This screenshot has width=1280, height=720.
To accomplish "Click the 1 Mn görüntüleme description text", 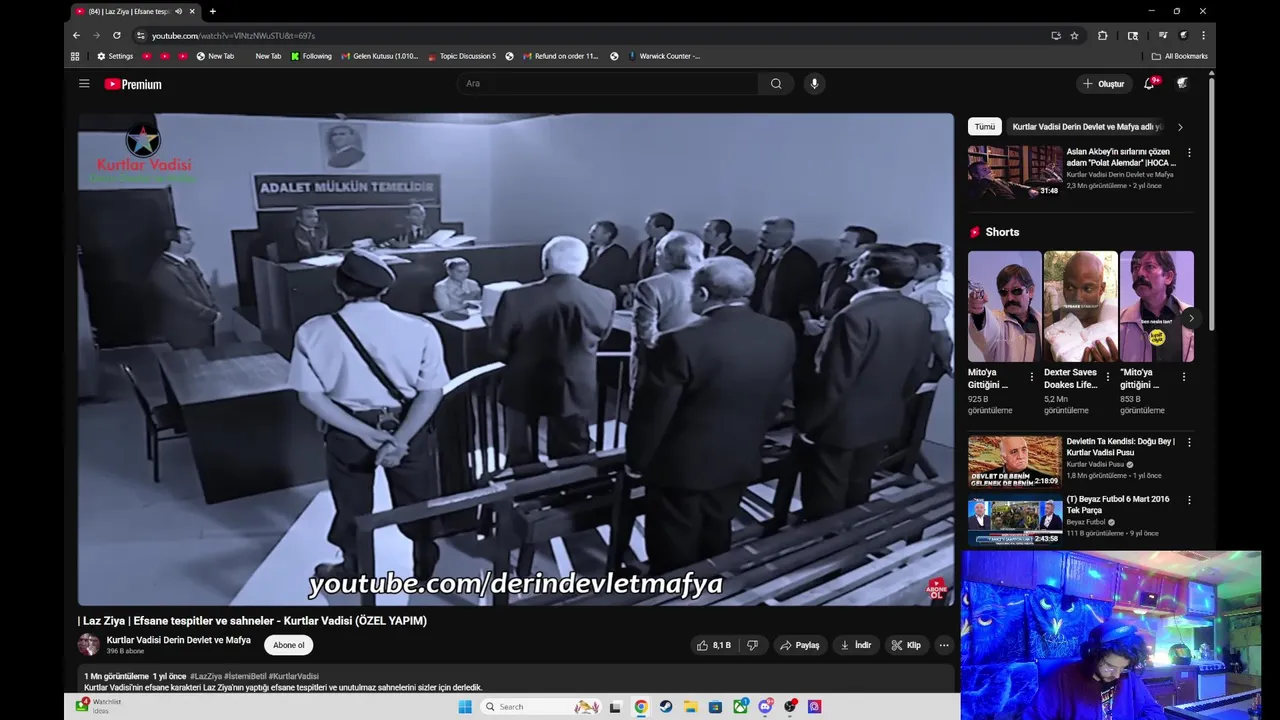I will point(116,676).
